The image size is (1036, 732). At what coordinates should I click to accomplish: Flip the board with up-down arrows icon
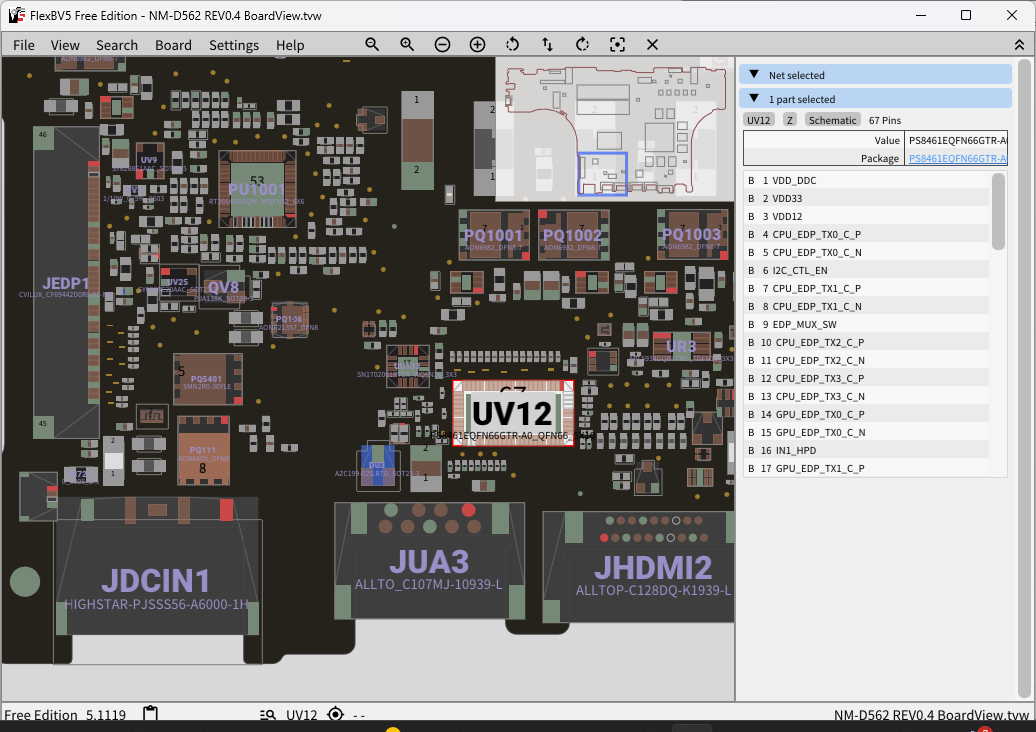coord(547,45)
